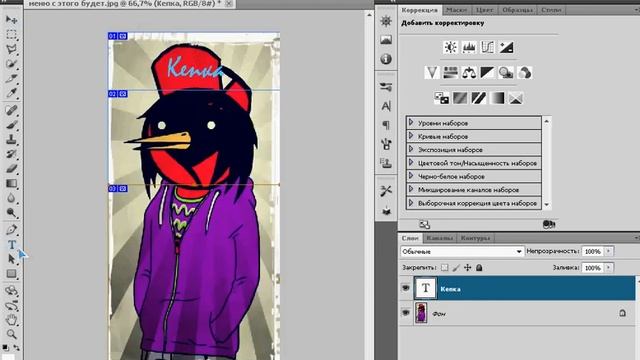Open the Info panel from the dock

click(x=386, y=59)
